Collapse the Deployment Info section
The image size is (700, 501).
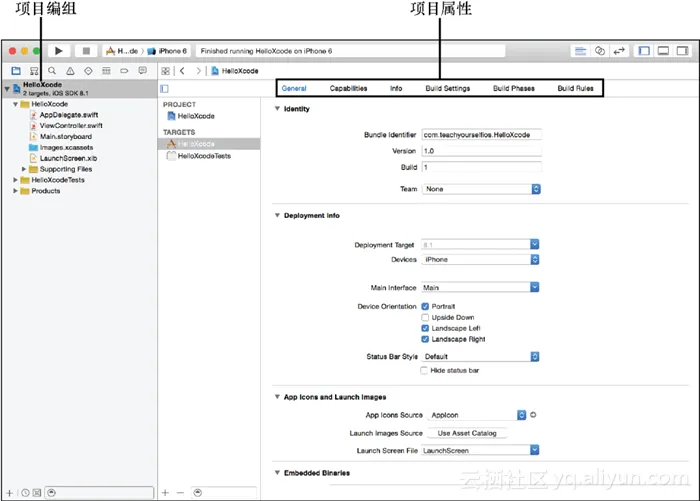click(x=277, y=215)
